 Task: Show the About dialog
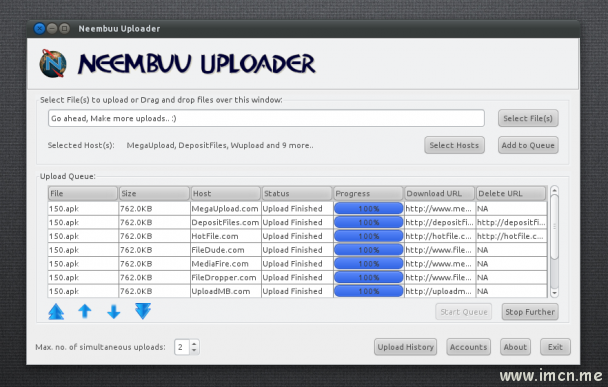pyautogui.click(x=515, y=347)
